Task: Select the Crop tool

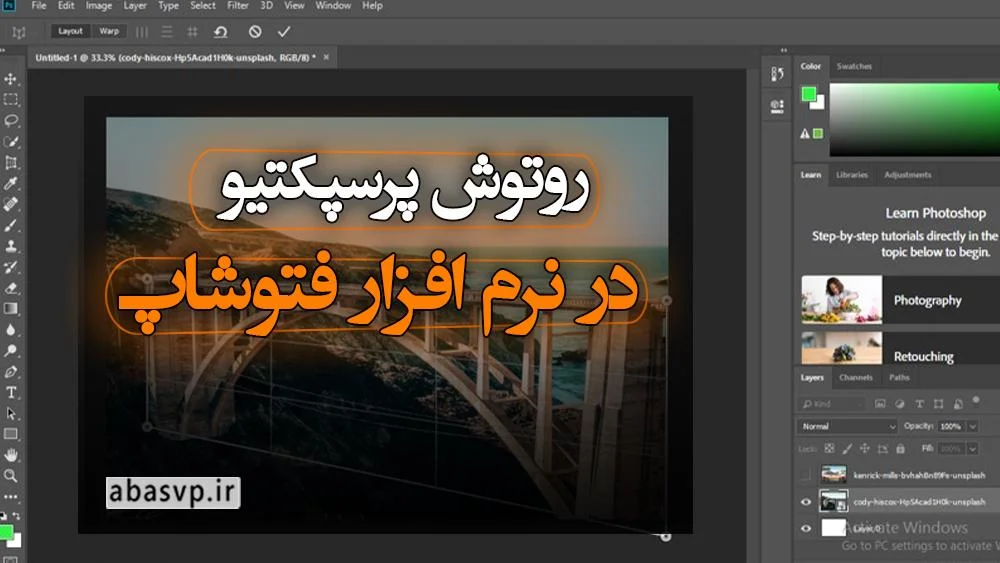Action: point(11,163)
